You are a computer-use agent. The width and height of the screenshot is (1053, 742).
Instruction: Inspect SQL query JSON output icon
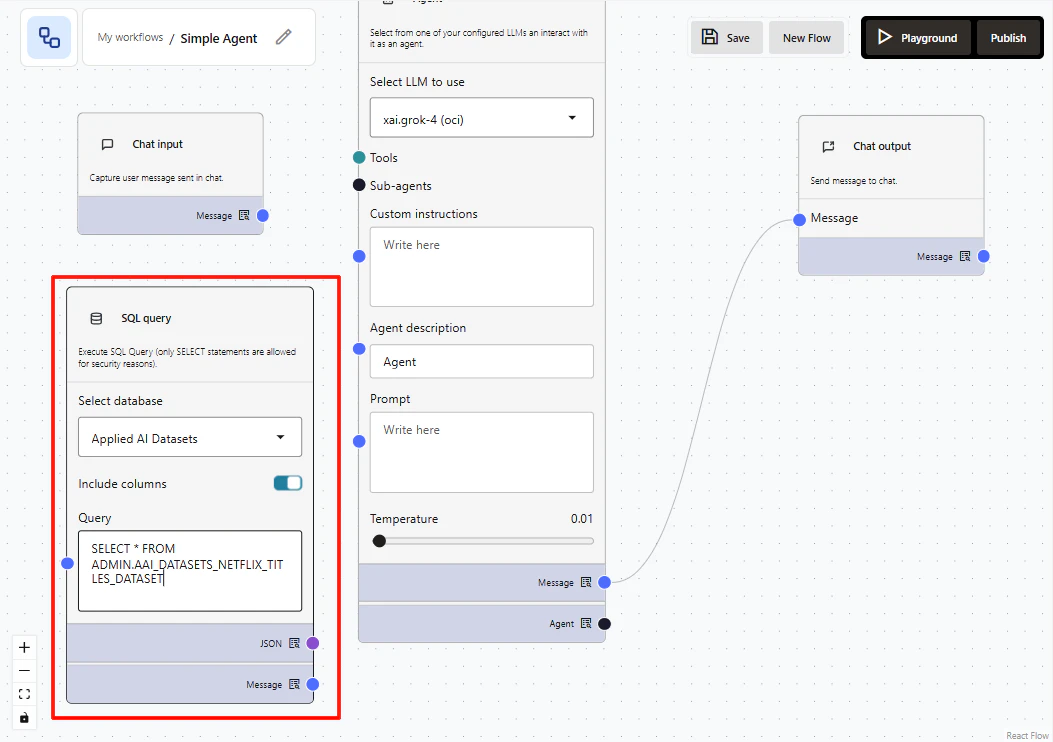294,643
